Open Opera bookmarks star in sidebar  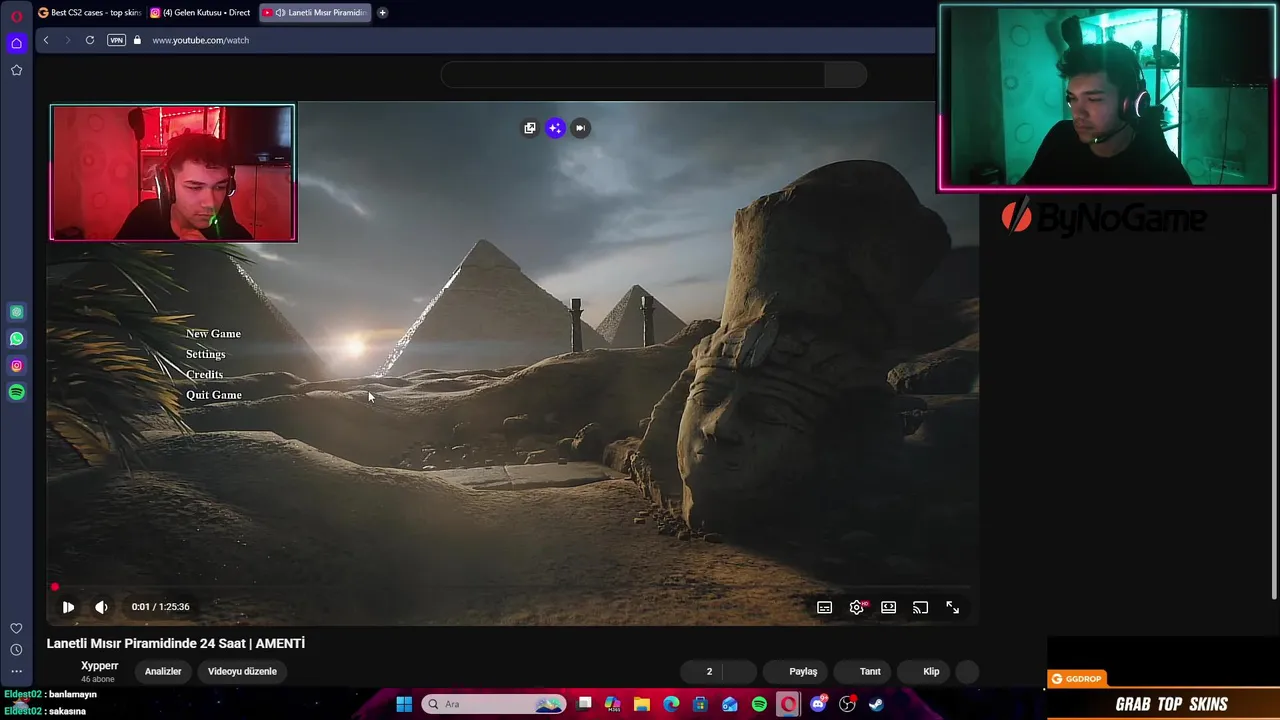click(16, 70)
